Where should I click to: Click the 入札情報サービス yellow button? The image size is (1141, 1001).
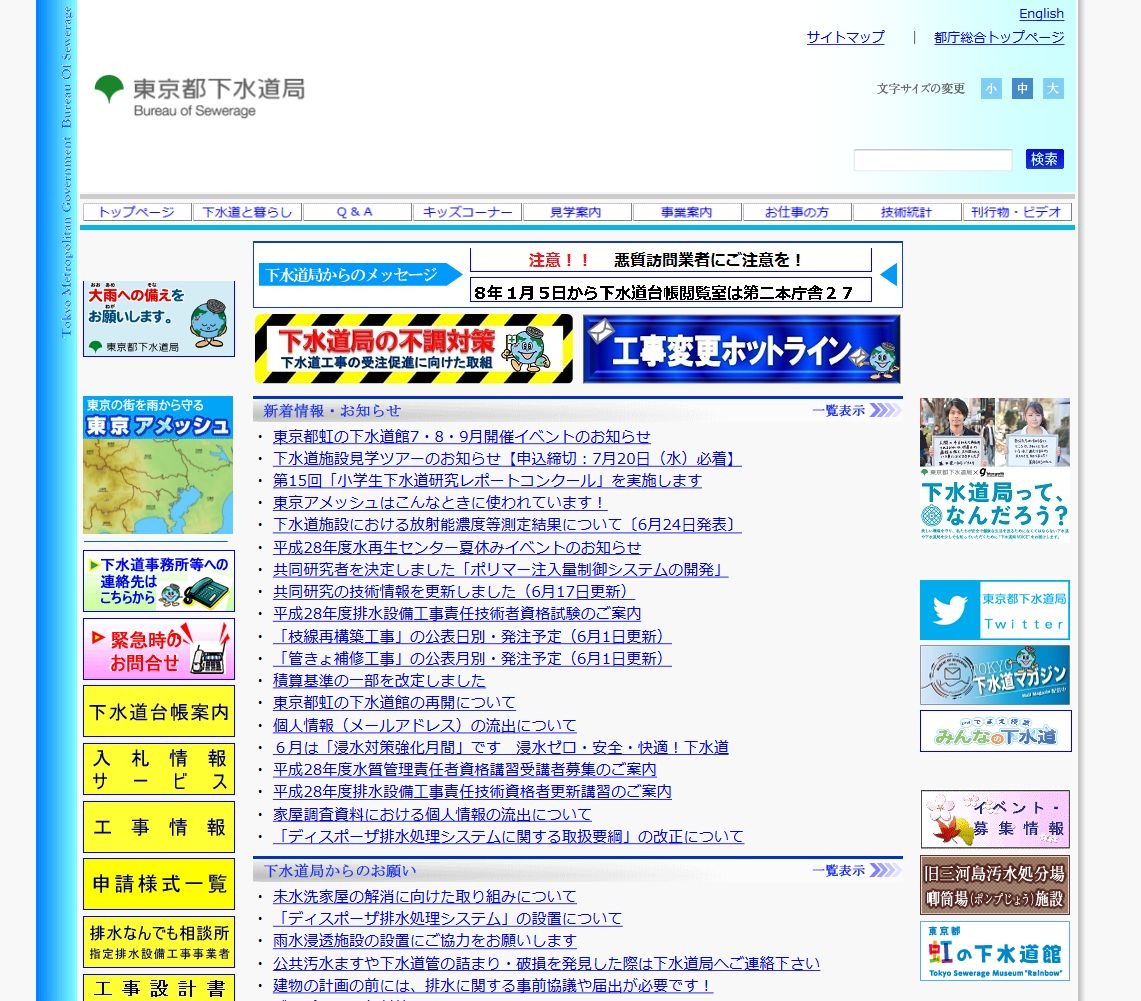point(159,769)
